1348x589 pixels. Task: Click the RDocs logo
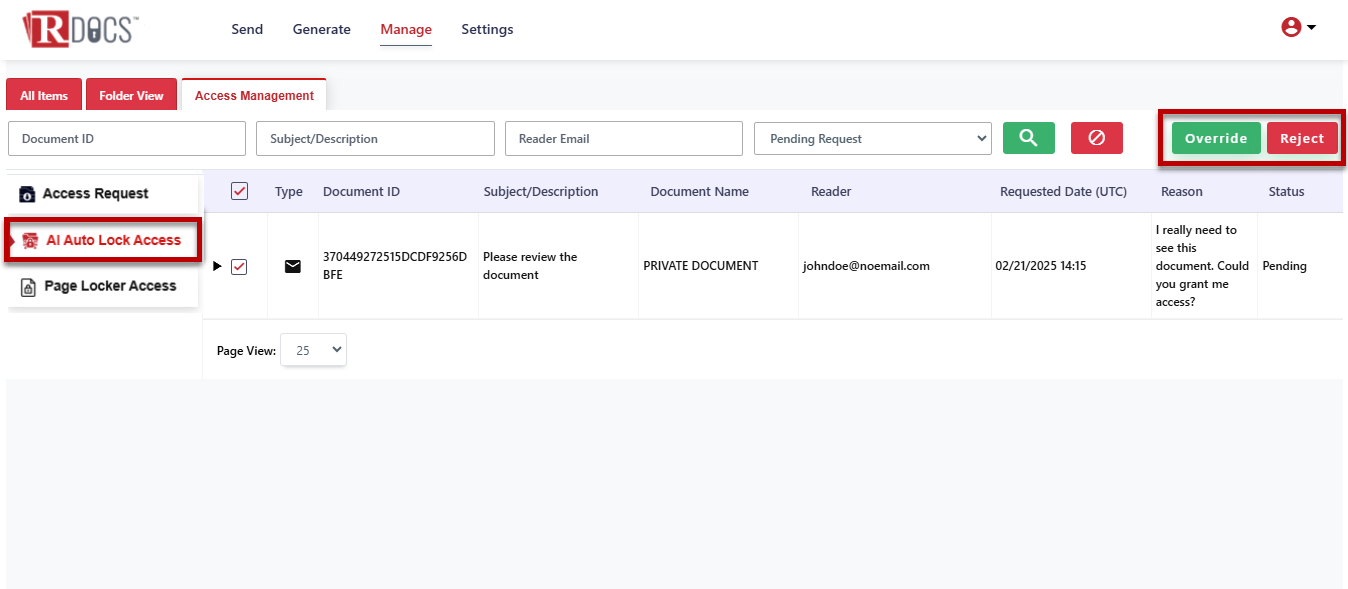(x=80, y=29)
